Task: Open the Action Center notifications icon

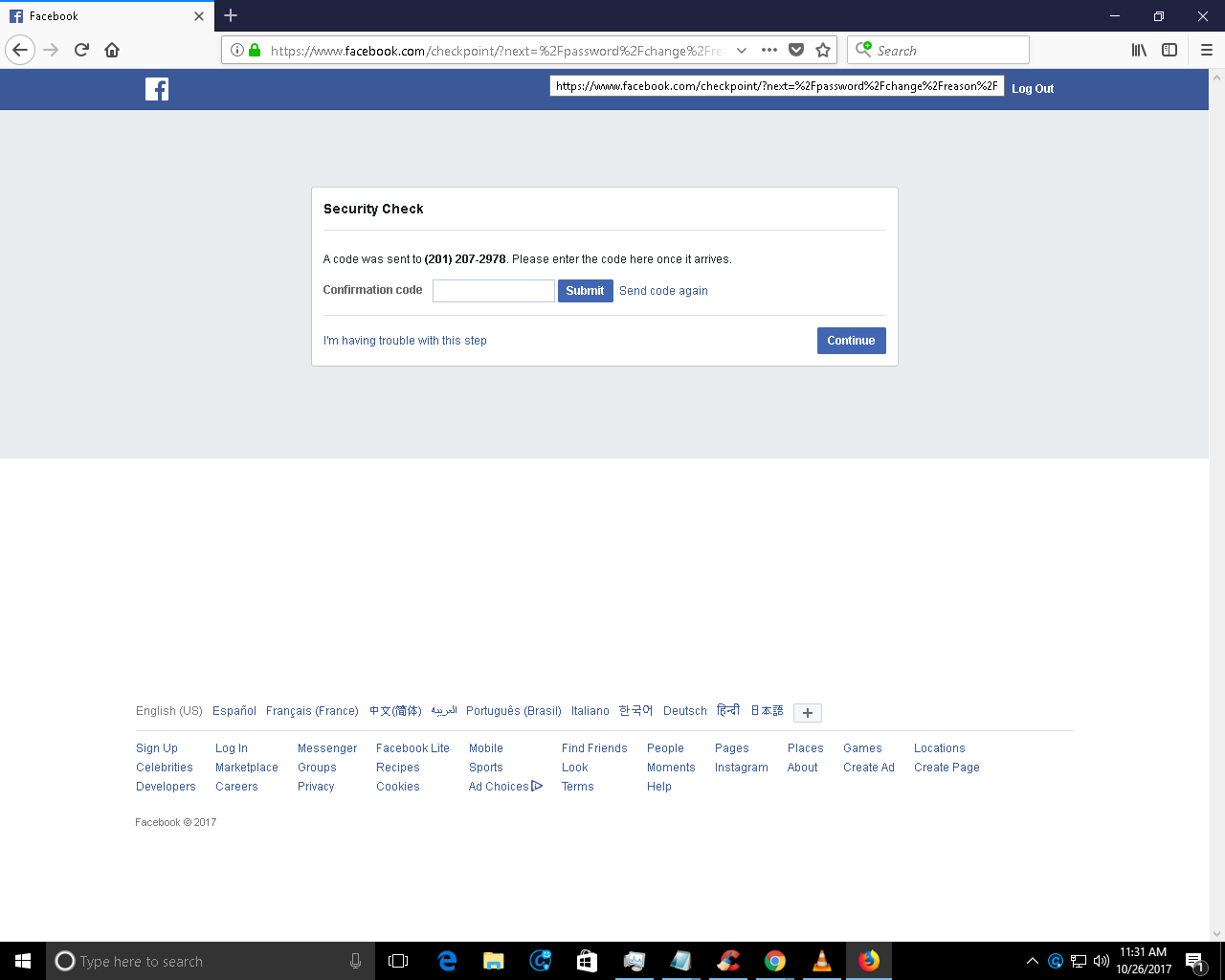Action: point(1194,961)
